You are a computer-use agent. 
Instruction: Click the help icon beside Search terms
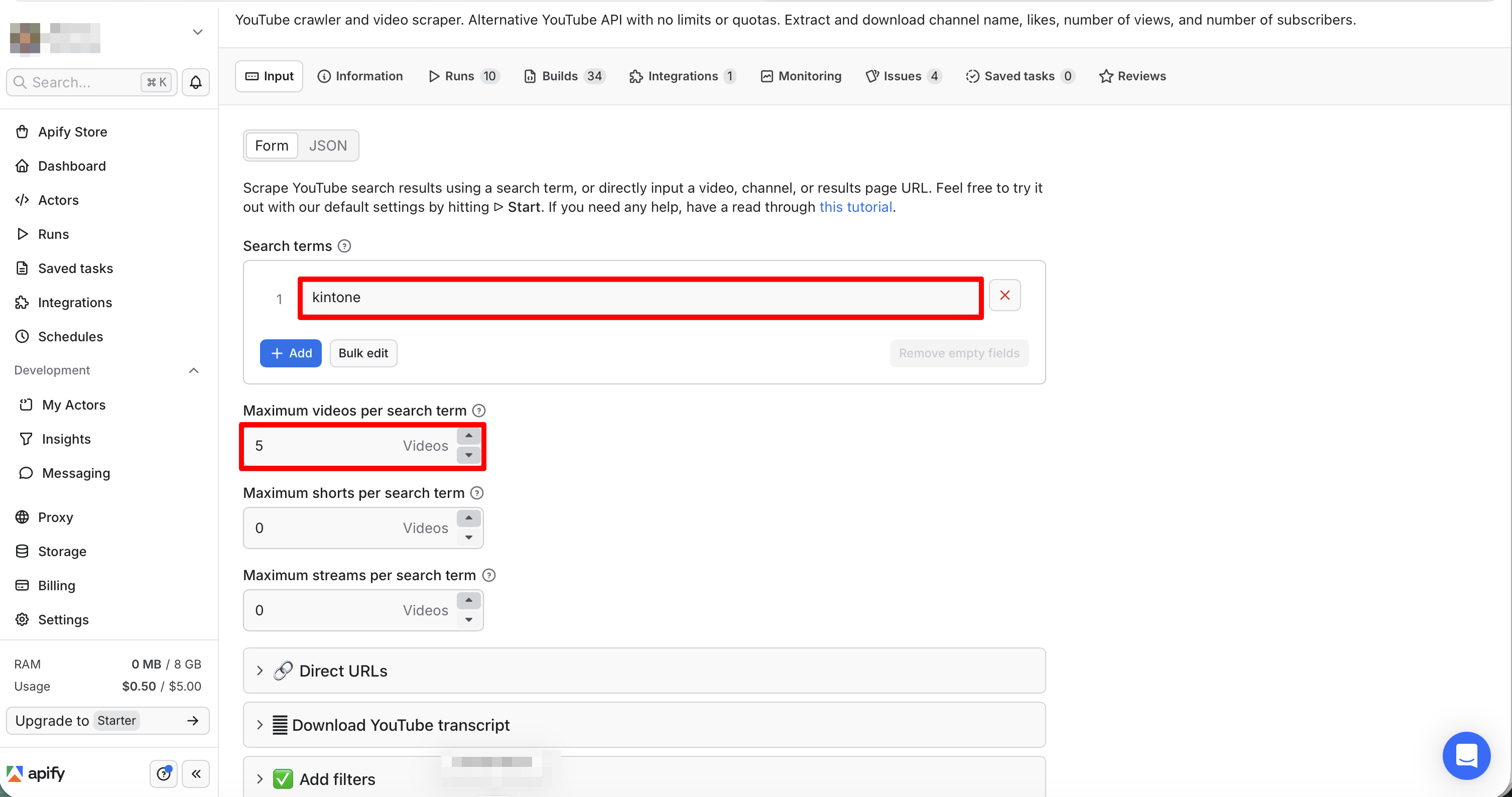(344, 246)
